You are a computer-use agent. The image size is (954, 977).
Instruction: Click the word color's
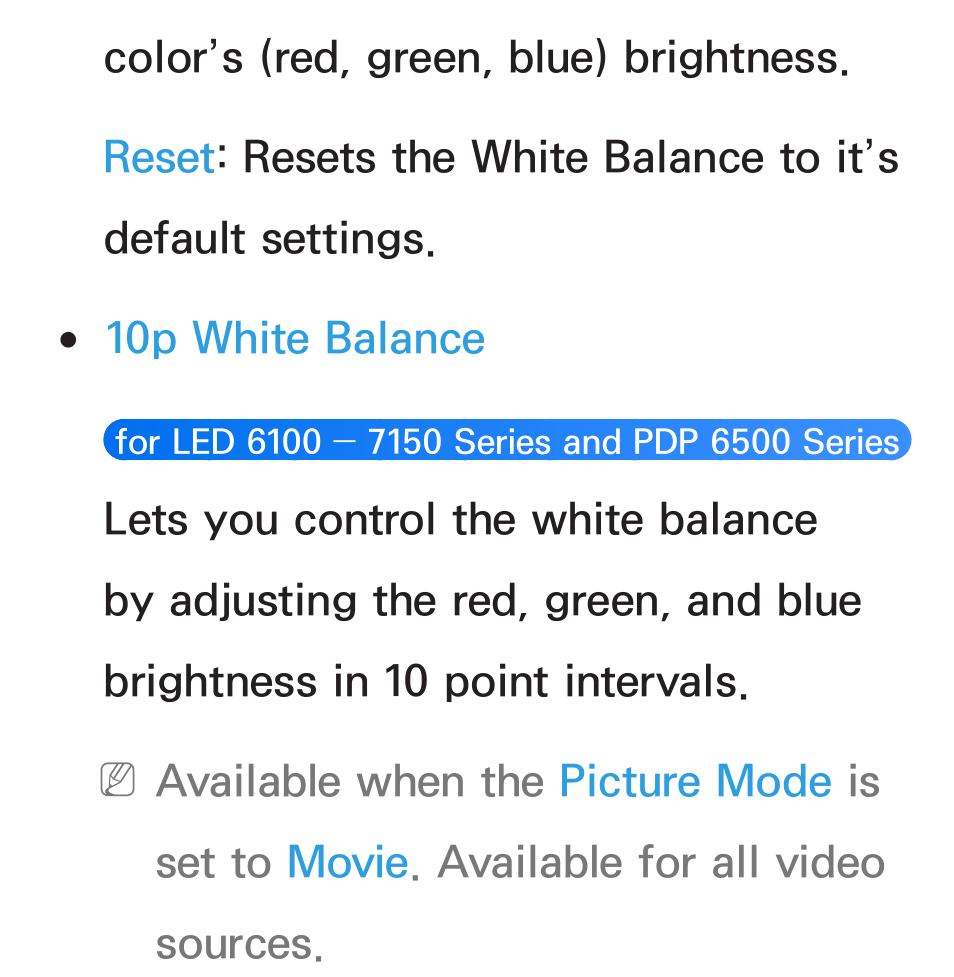[x=173, y=58]
